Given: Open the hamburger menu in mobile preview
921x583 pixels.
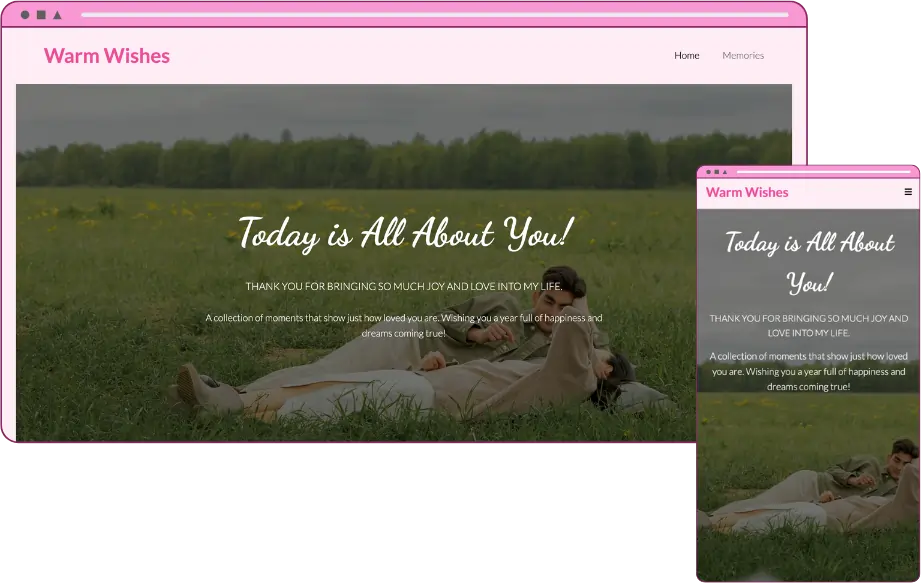Looking at the screenshot, I should click(x=908, y=192).
